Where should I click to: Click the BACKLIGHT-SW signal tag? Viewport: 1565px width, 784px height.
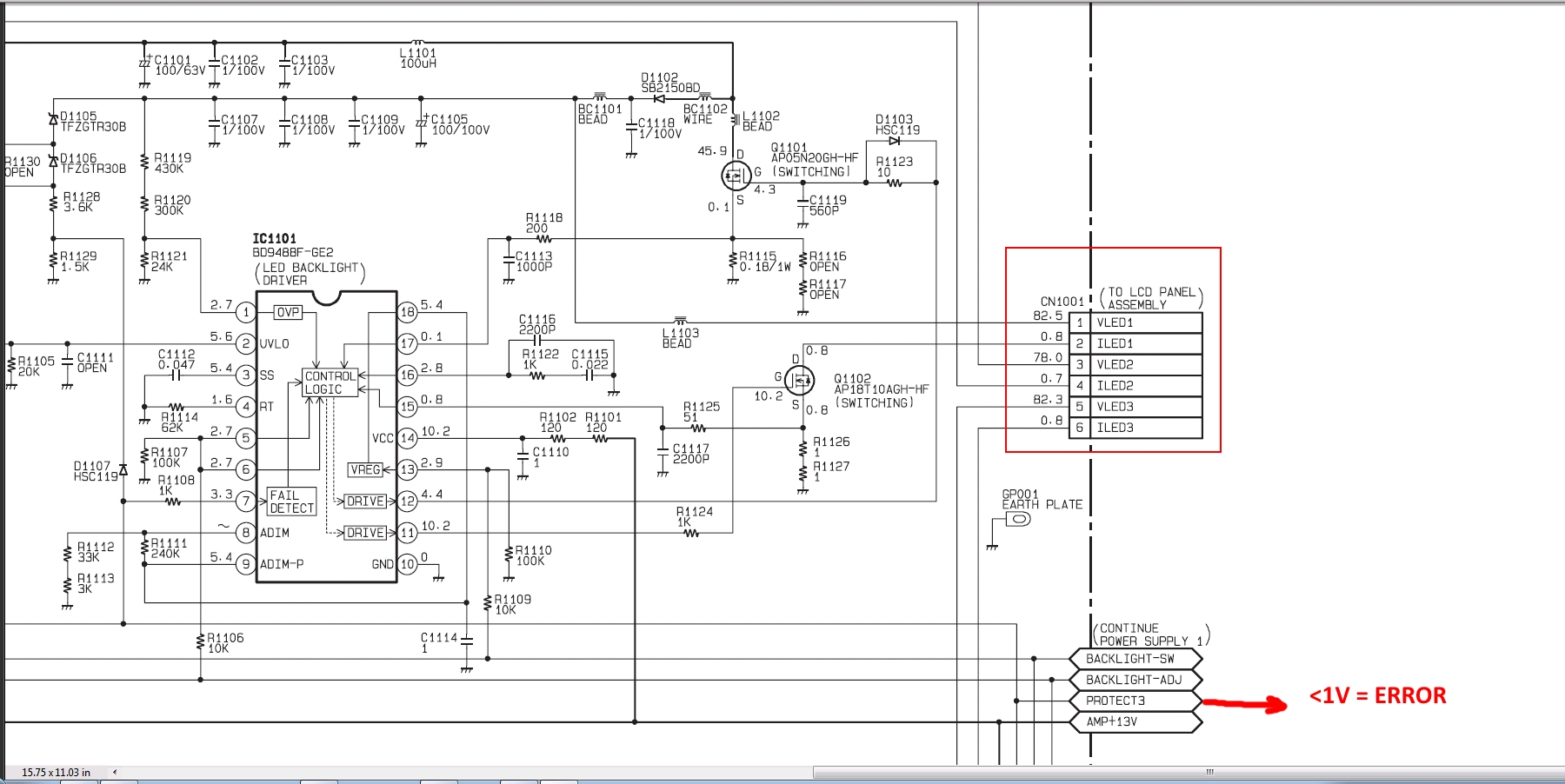1135,659
